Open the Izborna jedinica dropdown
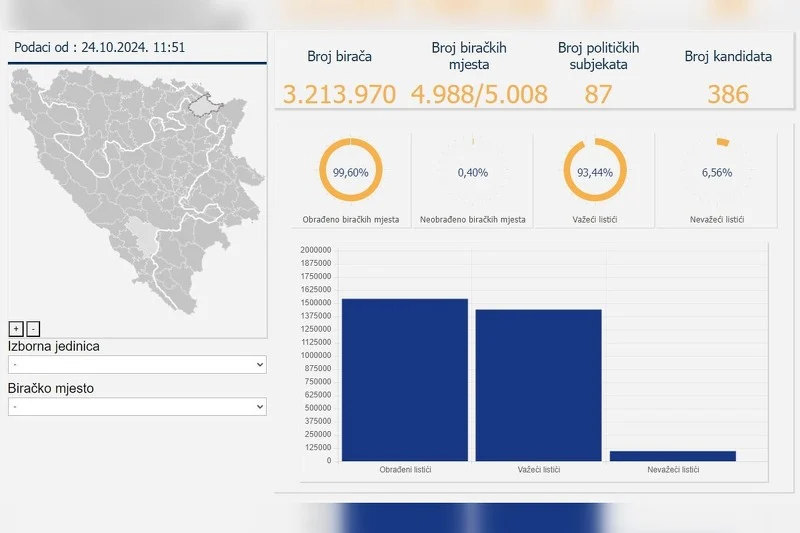The width and height of the screenshot is (800, 533). pos(137,365)
